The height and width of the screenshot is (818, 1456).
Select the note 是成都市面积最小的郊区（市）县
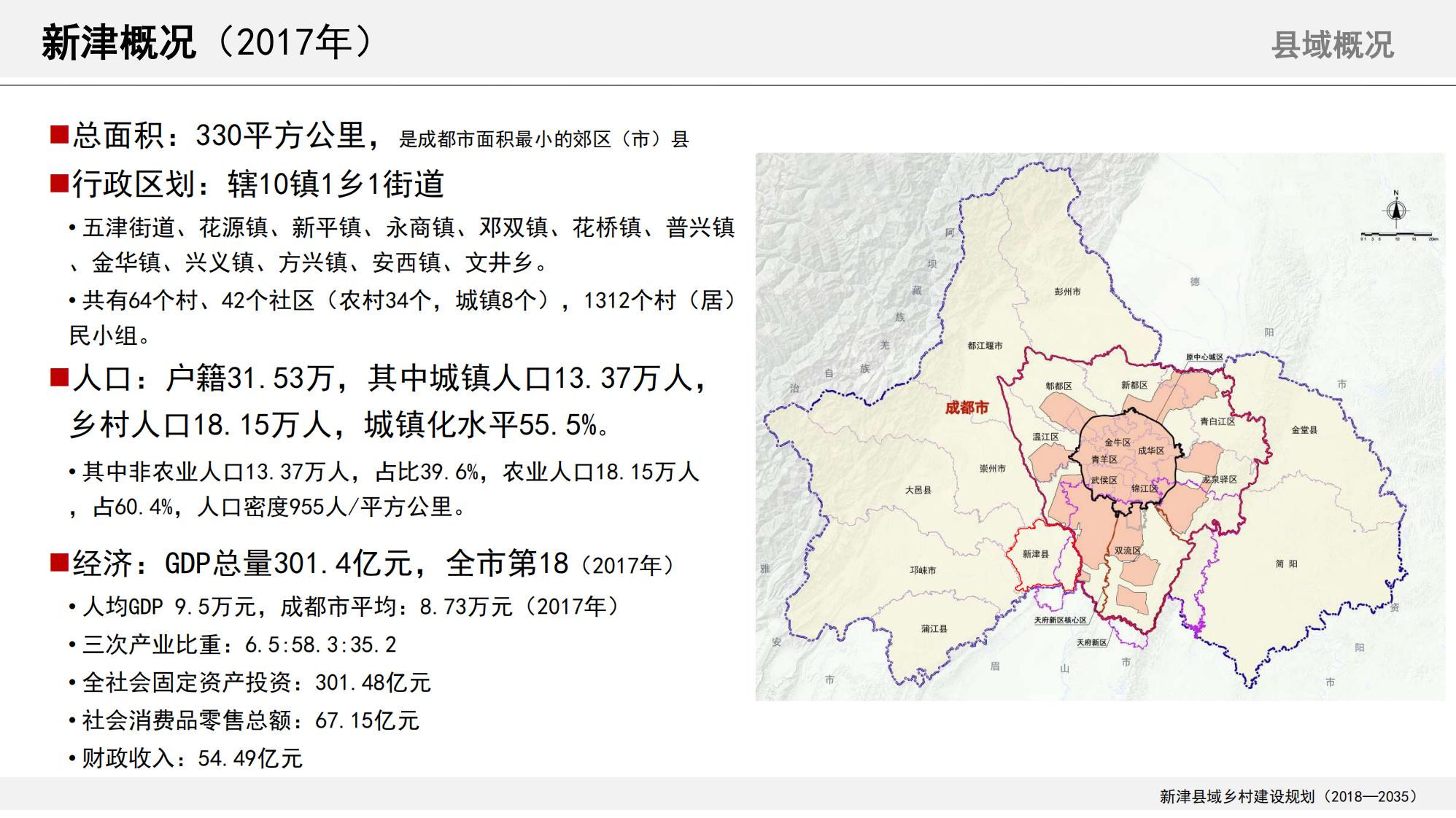coord(543,139)
